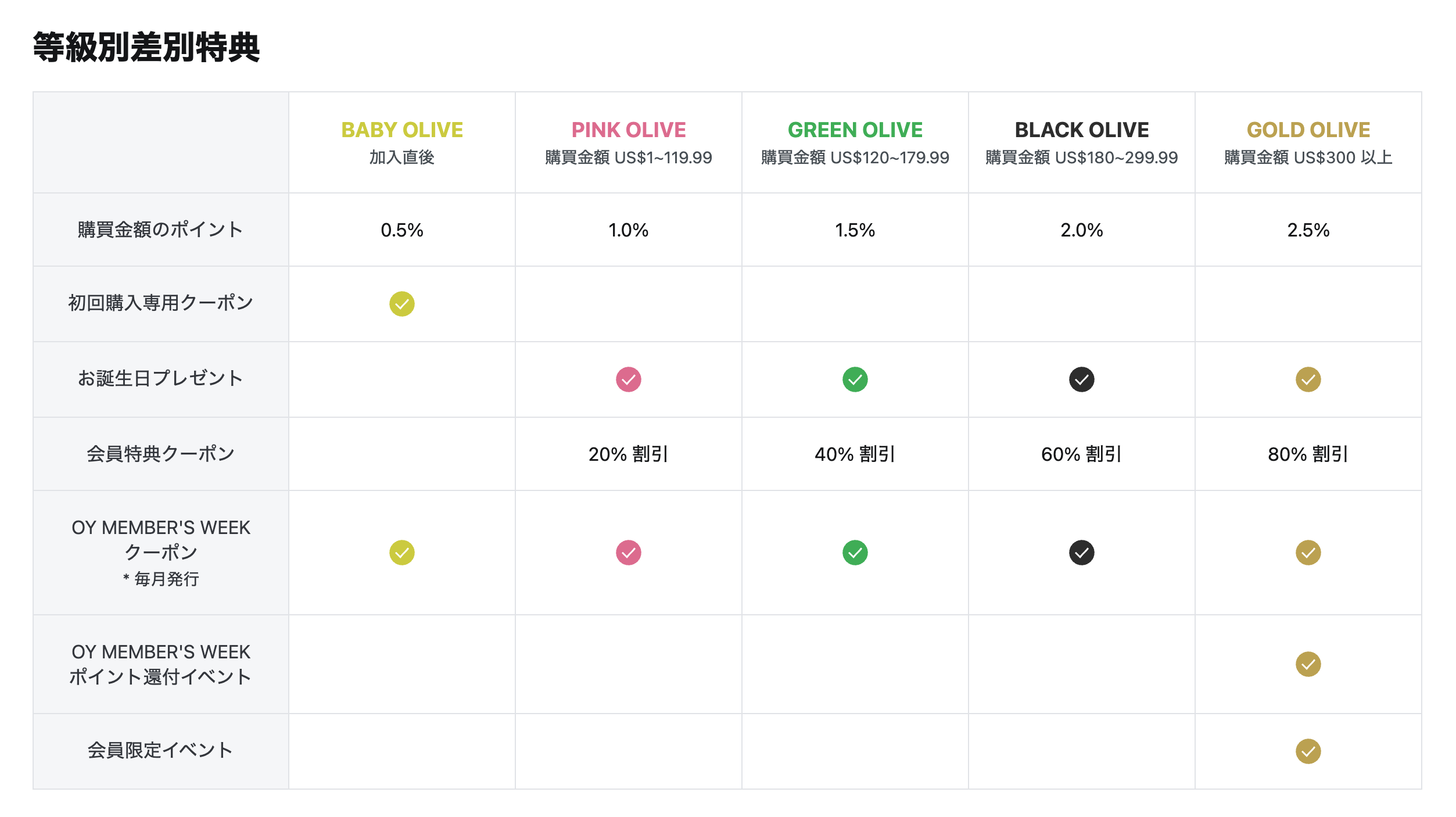The height and width of the screenshot is (817, 1456).
Task: Click Pink Olive birthday present checkmark
Action: point(629,379)
